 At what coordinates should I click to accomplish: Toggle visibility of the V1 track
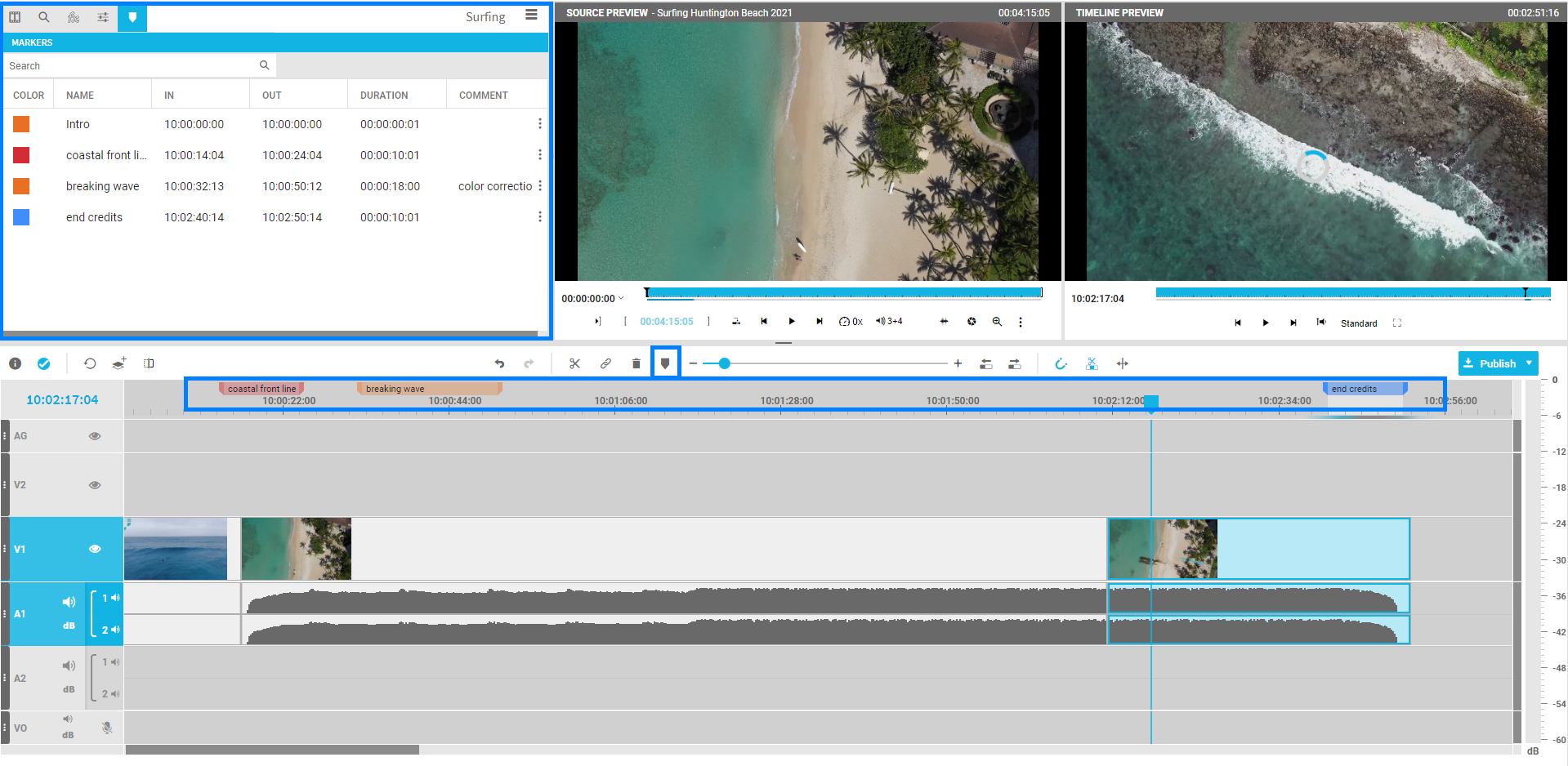95,549
